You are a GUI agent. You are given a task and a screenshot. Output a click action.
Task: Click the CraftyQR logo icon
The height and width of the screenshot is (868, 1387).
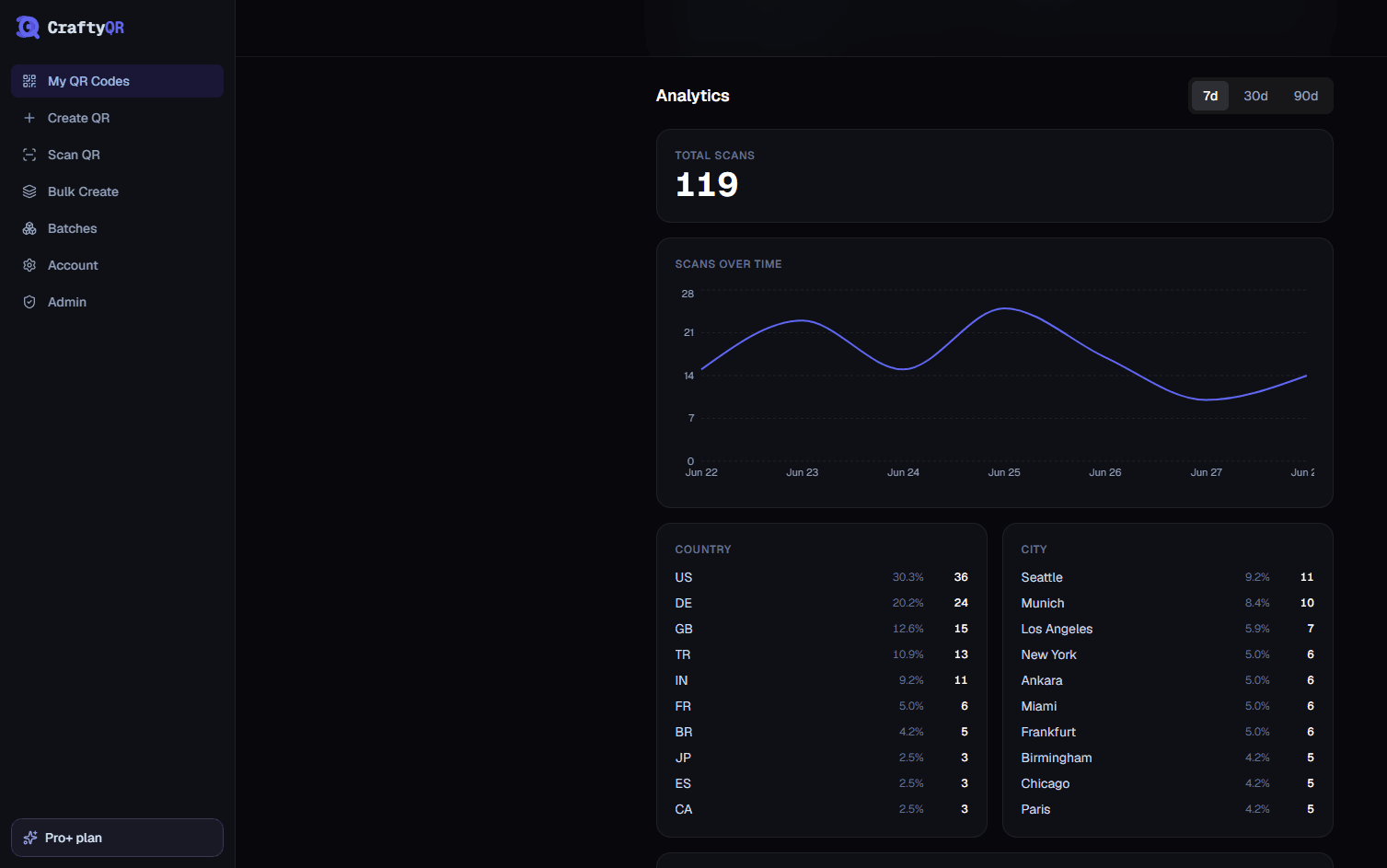pos(28,28)
